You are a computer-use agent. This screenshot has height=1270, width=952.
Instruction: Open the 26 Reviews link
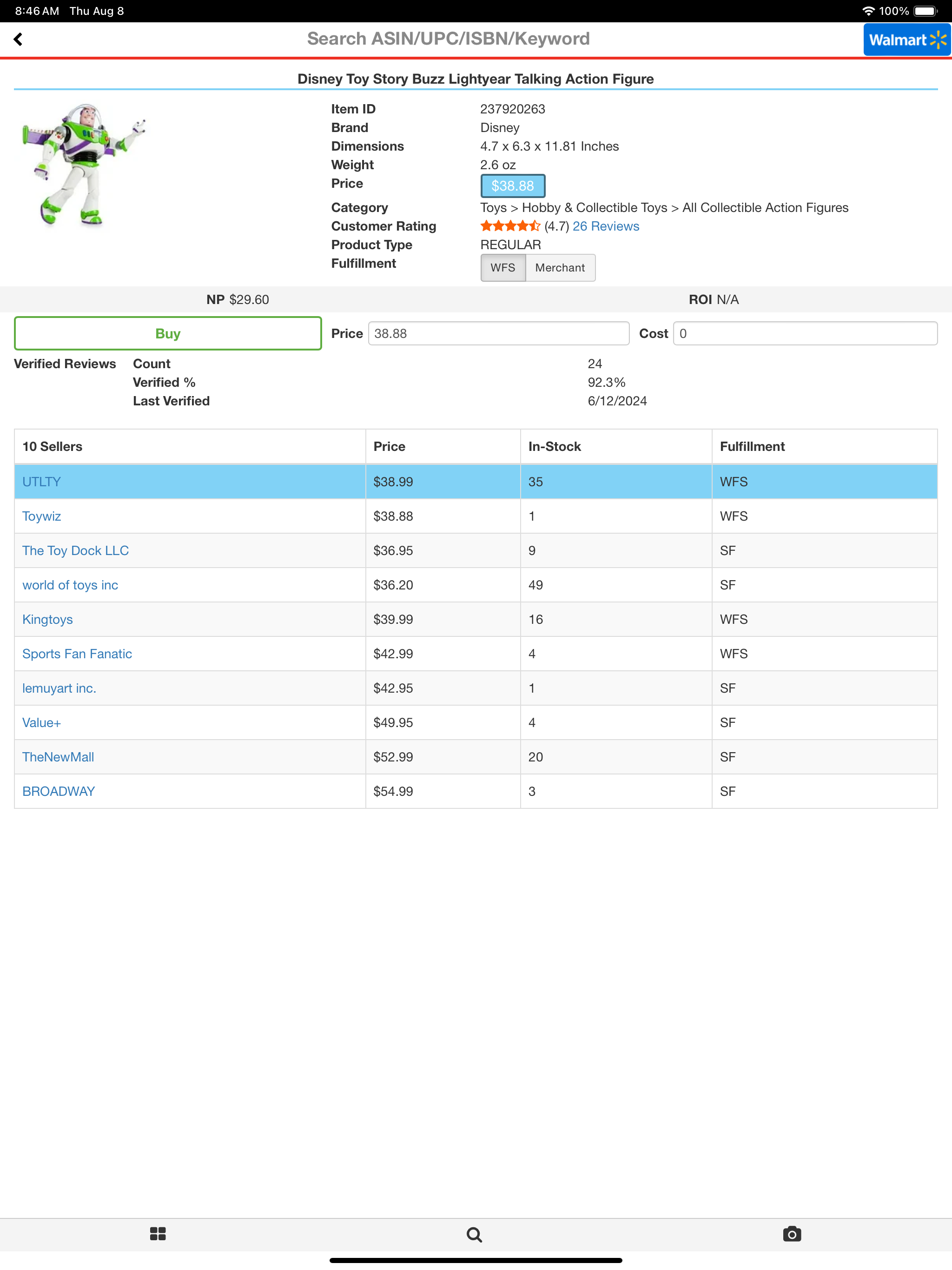606,226
